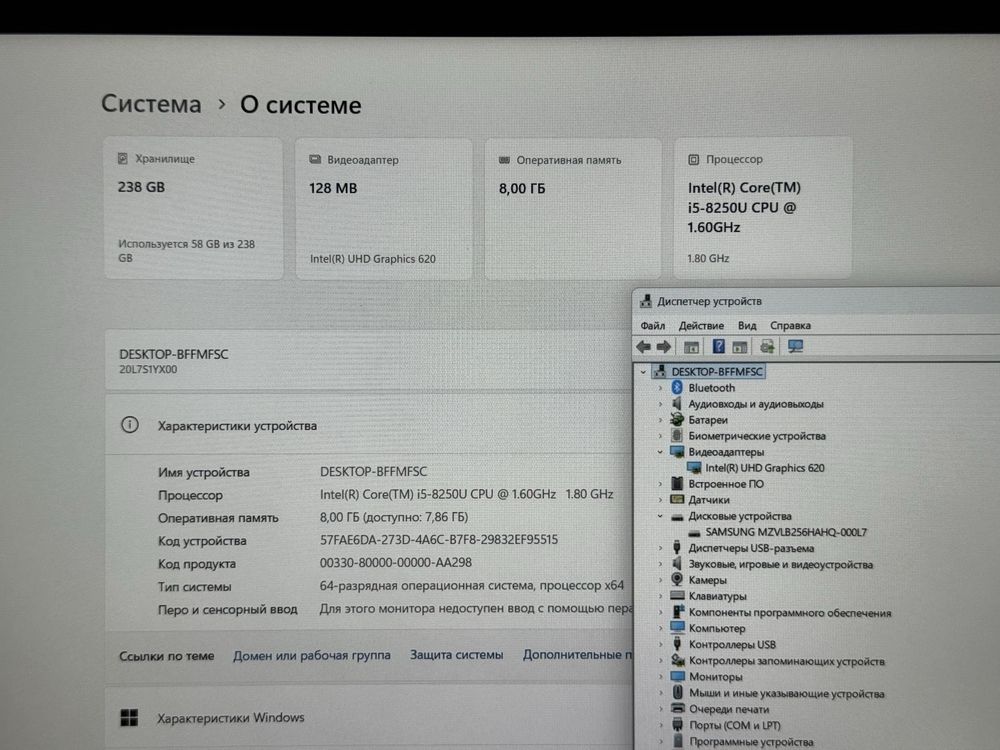Select the Bluetooth icon in the device tree
This screenshot has width=1000, height=750.
coord(677,388)
